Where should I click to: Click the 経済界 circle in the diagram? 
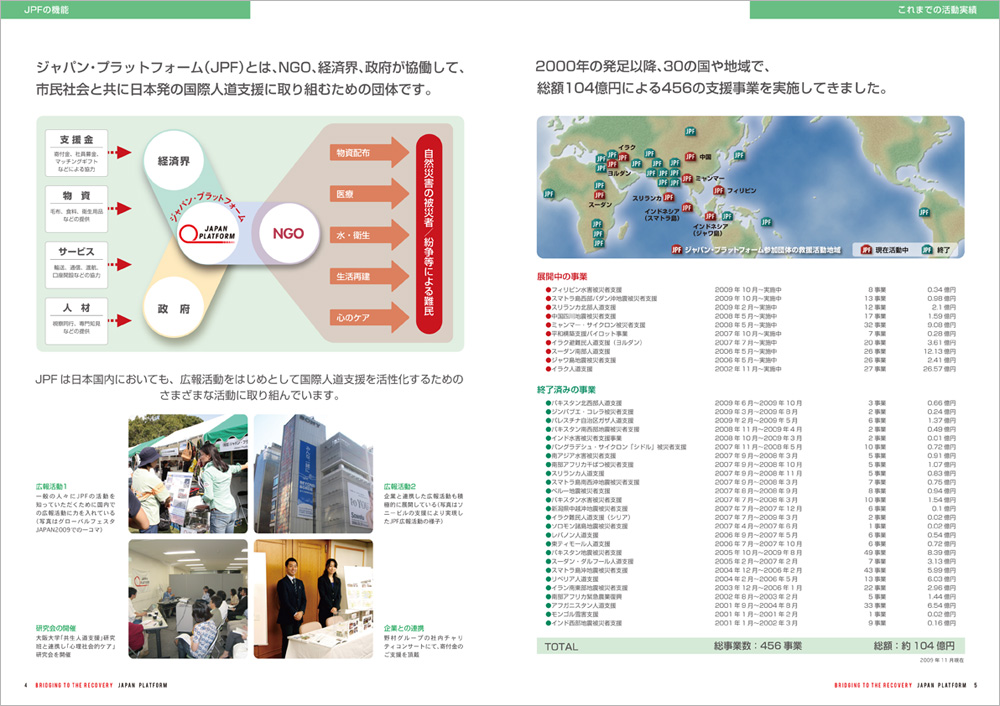pyautogui.click(x=174, y=161)
